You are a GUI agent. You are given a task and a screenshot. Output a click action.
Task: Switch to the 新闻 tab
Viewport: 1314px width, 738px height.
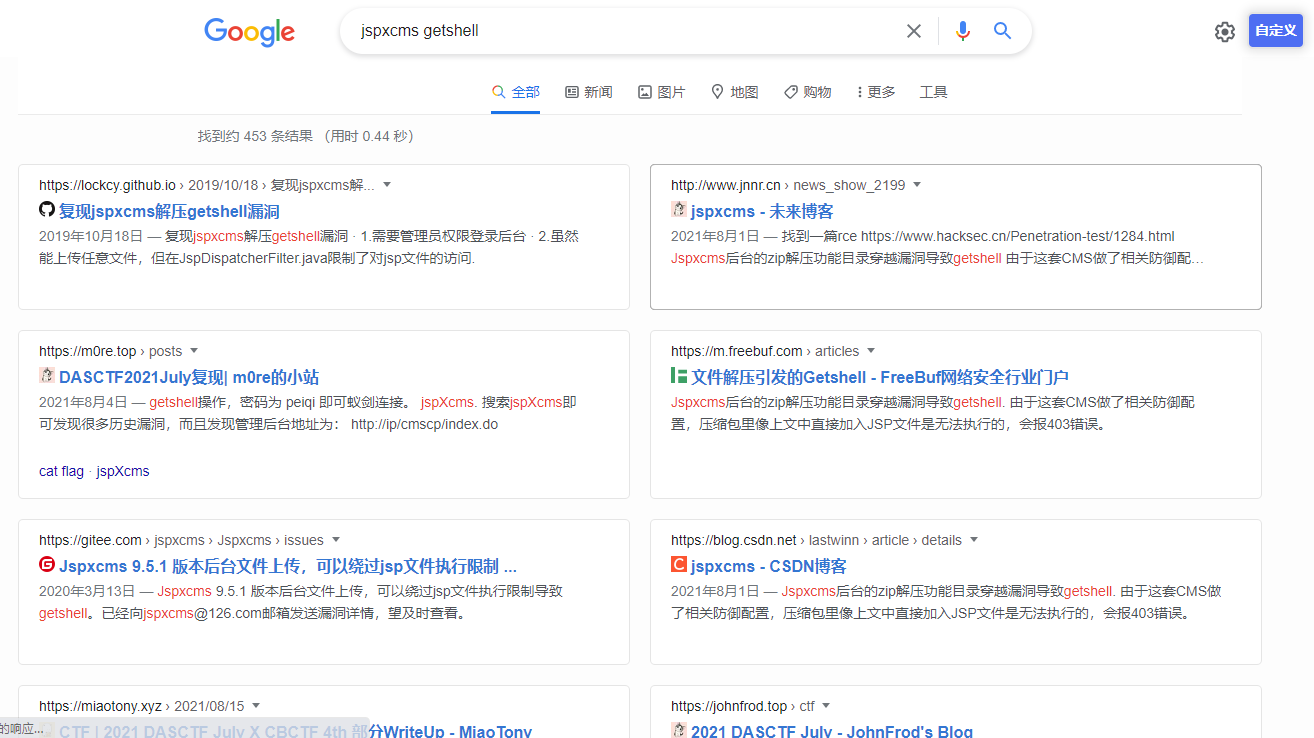point(589,92)
